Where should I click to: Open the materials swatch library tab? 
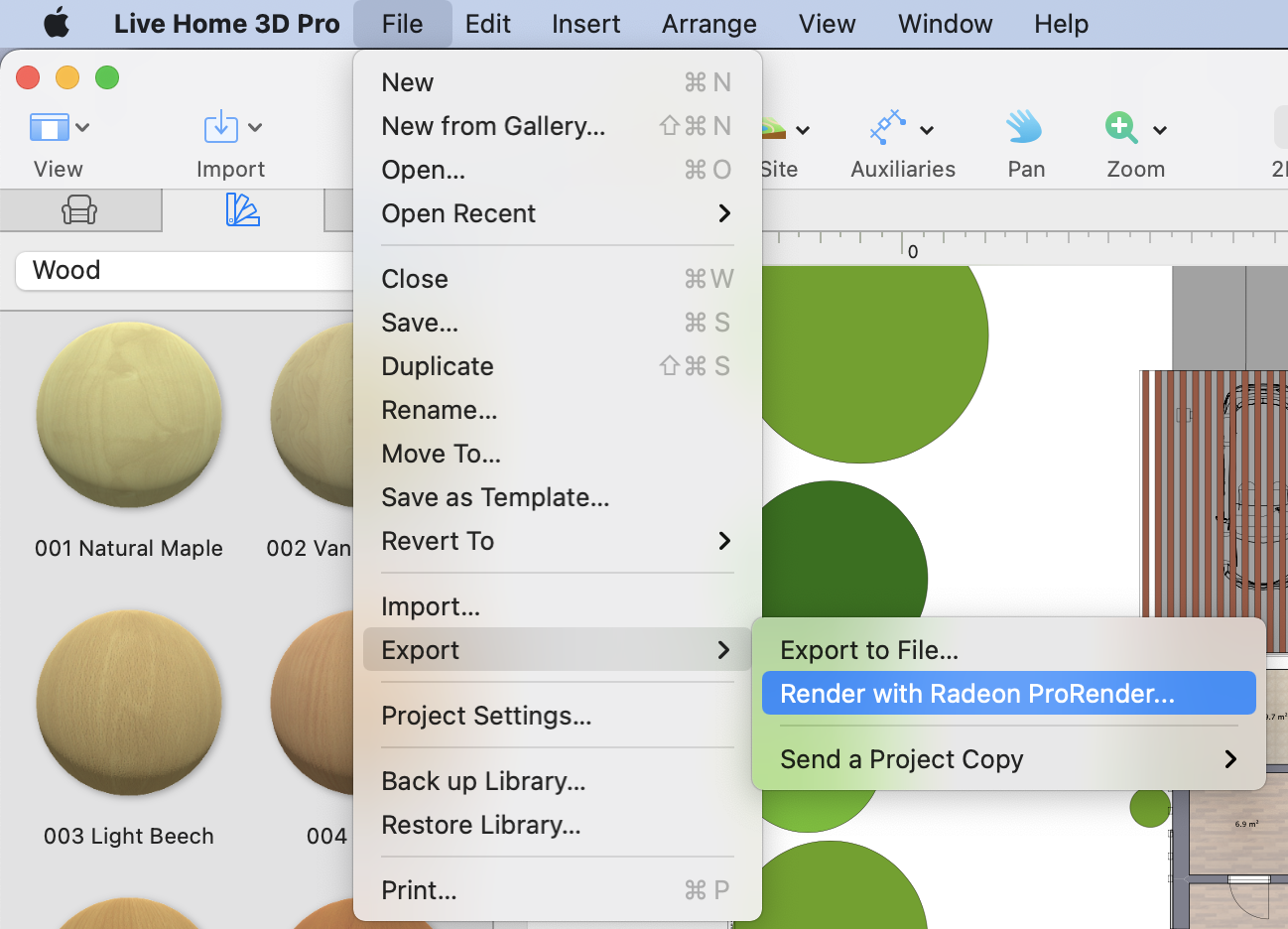click(241, 209)
